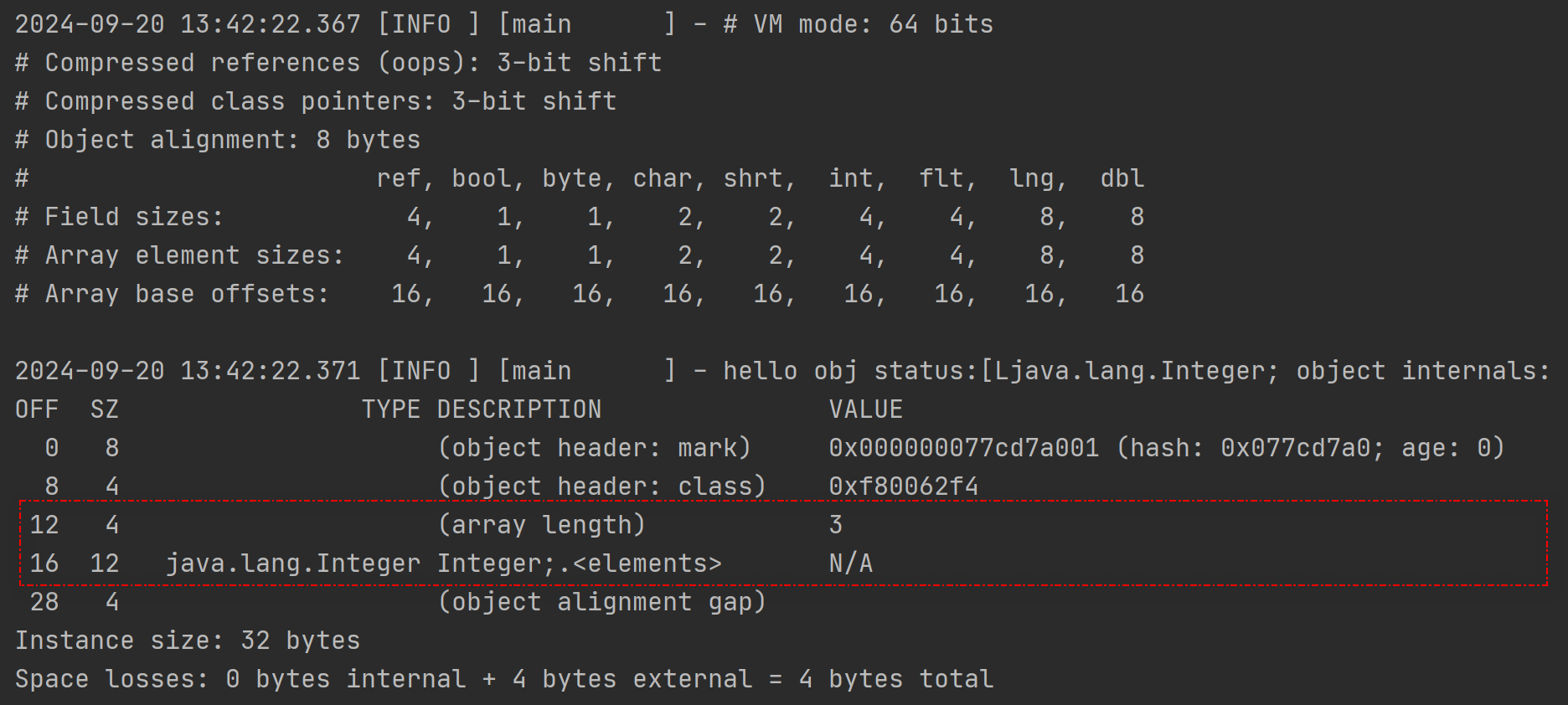
Task: Click the VALUE column header
Action: click(x=865, y=409)
